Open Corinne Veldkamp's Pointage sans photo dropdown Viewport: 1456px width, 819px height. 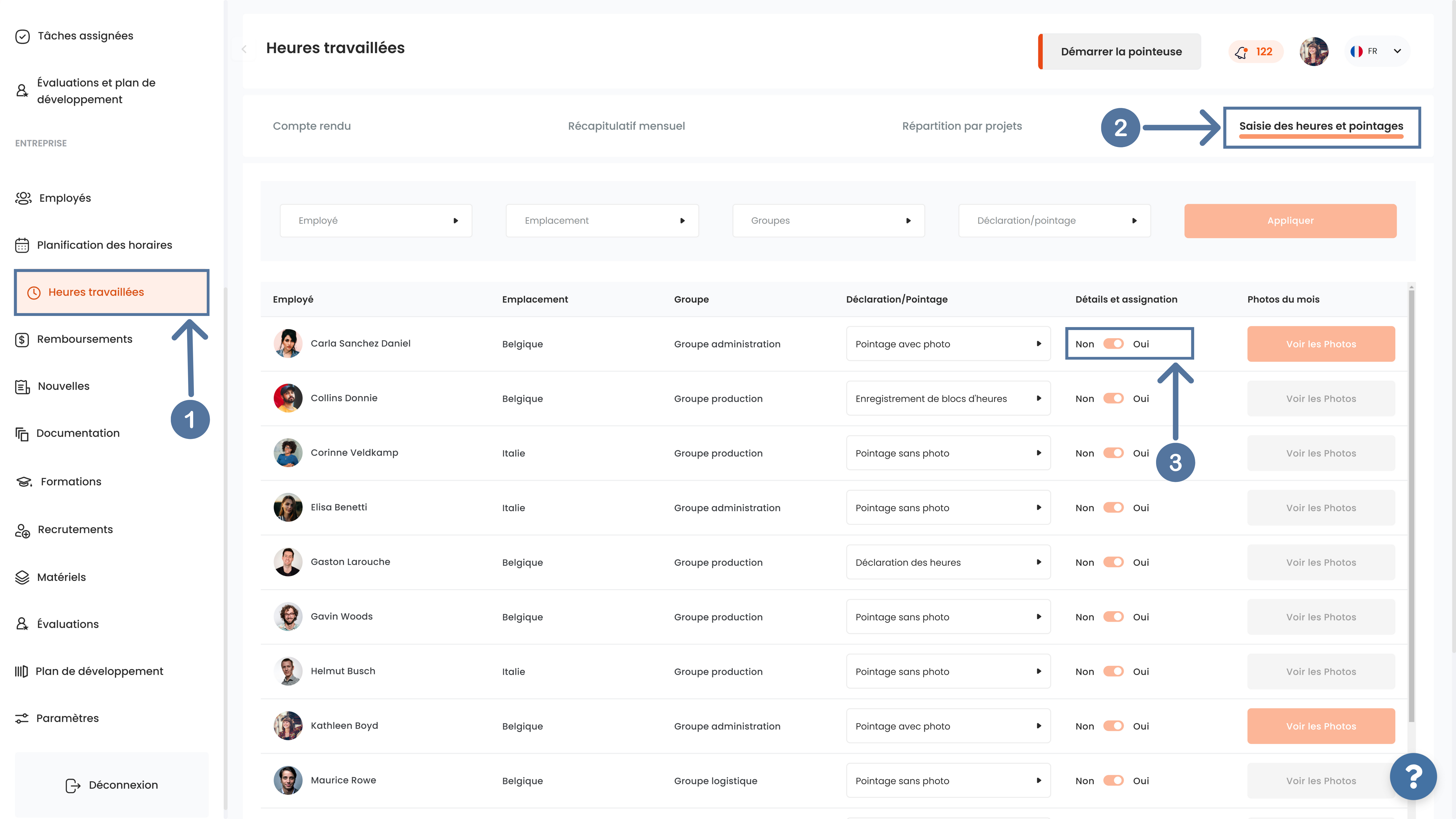[x=948, y=453]
